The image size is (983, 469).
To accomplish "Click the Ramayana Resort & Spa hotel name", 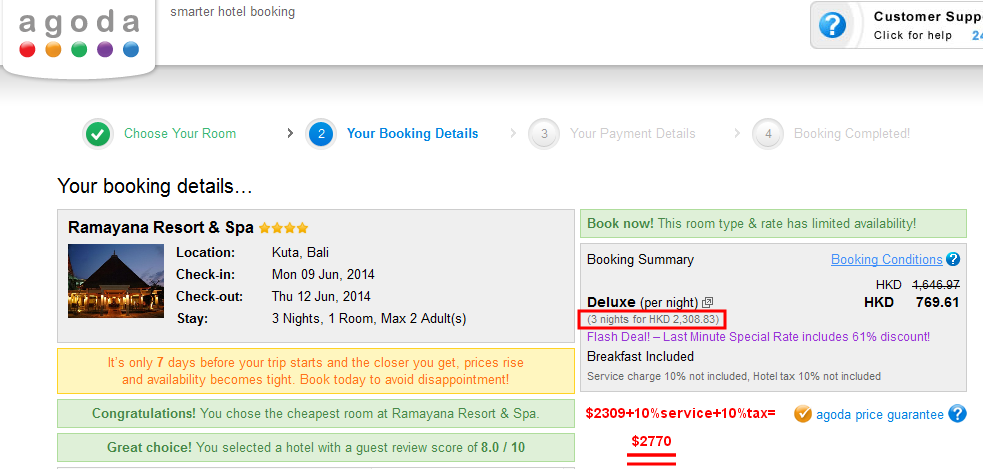I will 160,228.
